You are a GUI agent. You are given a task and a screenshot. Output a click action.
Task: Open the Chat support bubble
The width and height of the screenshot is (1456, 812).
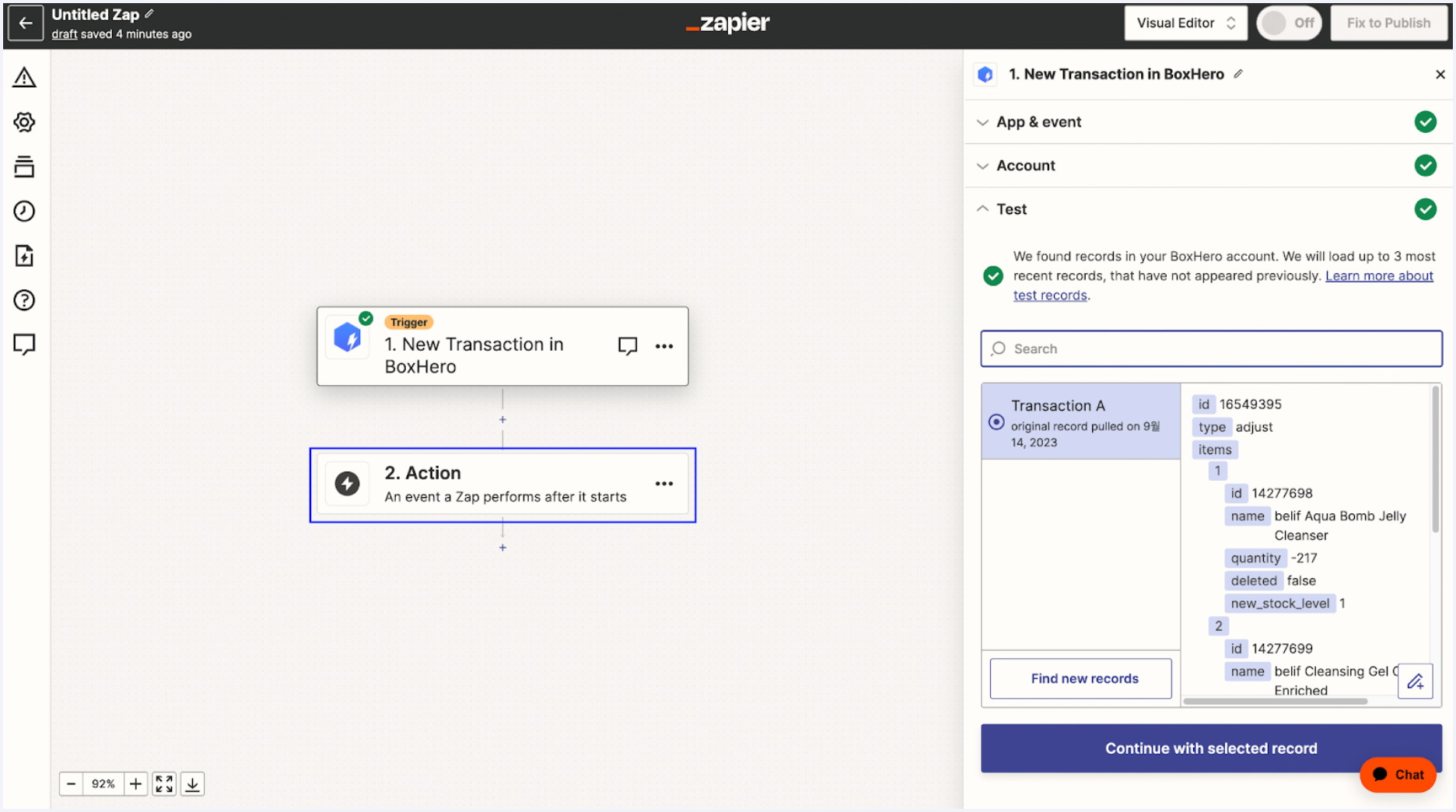(x=1398, y=775)
